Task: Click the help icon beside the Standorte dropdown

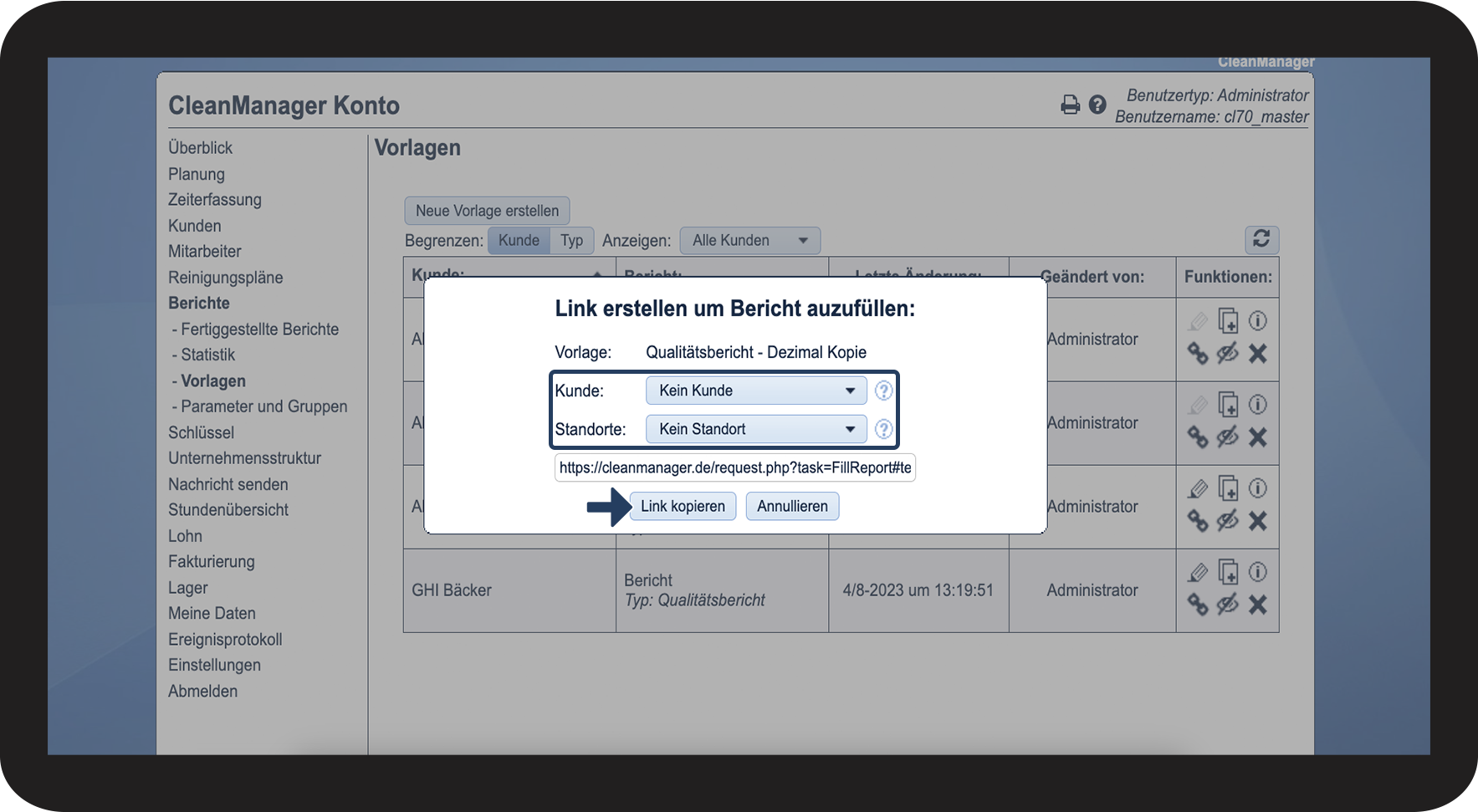Action: [x=883, y=429]
